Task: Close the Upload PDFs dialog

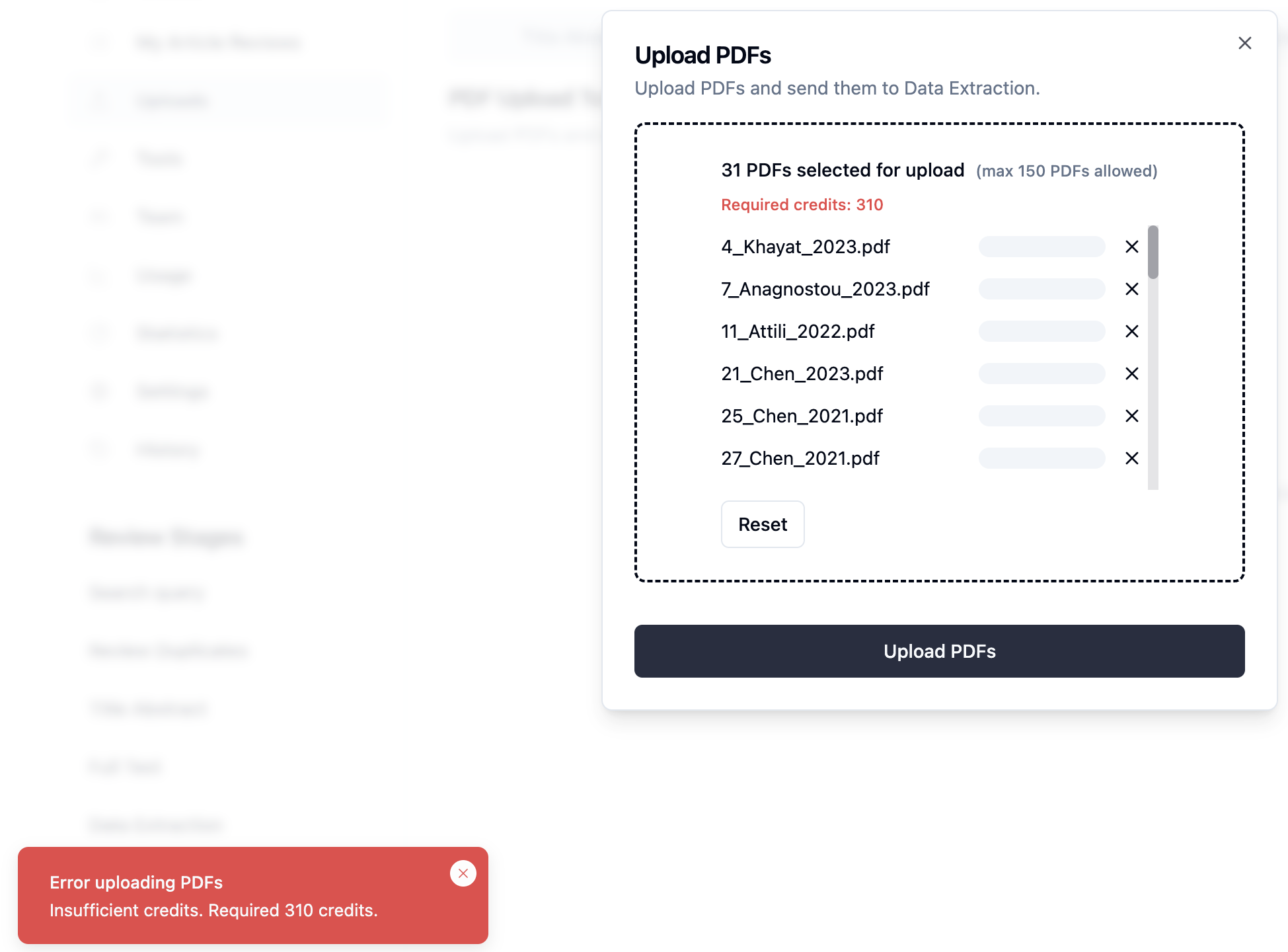Action: 1244,43
